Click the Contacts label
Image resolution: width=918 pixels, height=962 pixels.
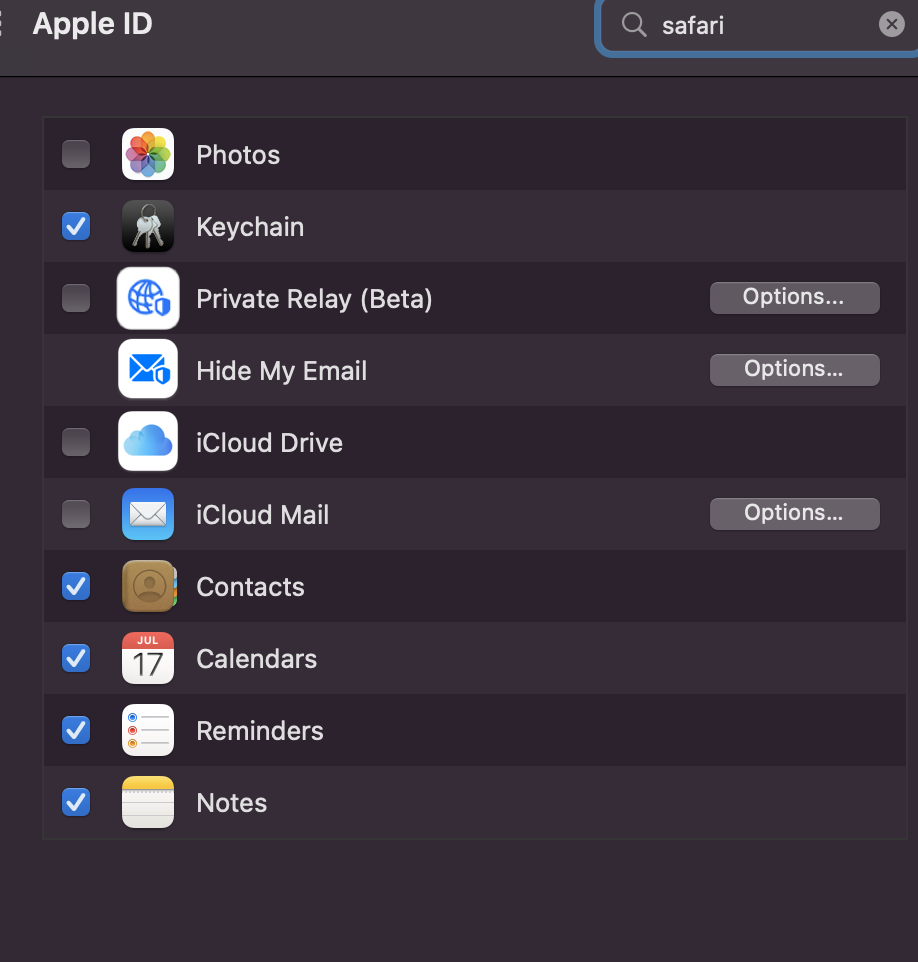(250, 587)
